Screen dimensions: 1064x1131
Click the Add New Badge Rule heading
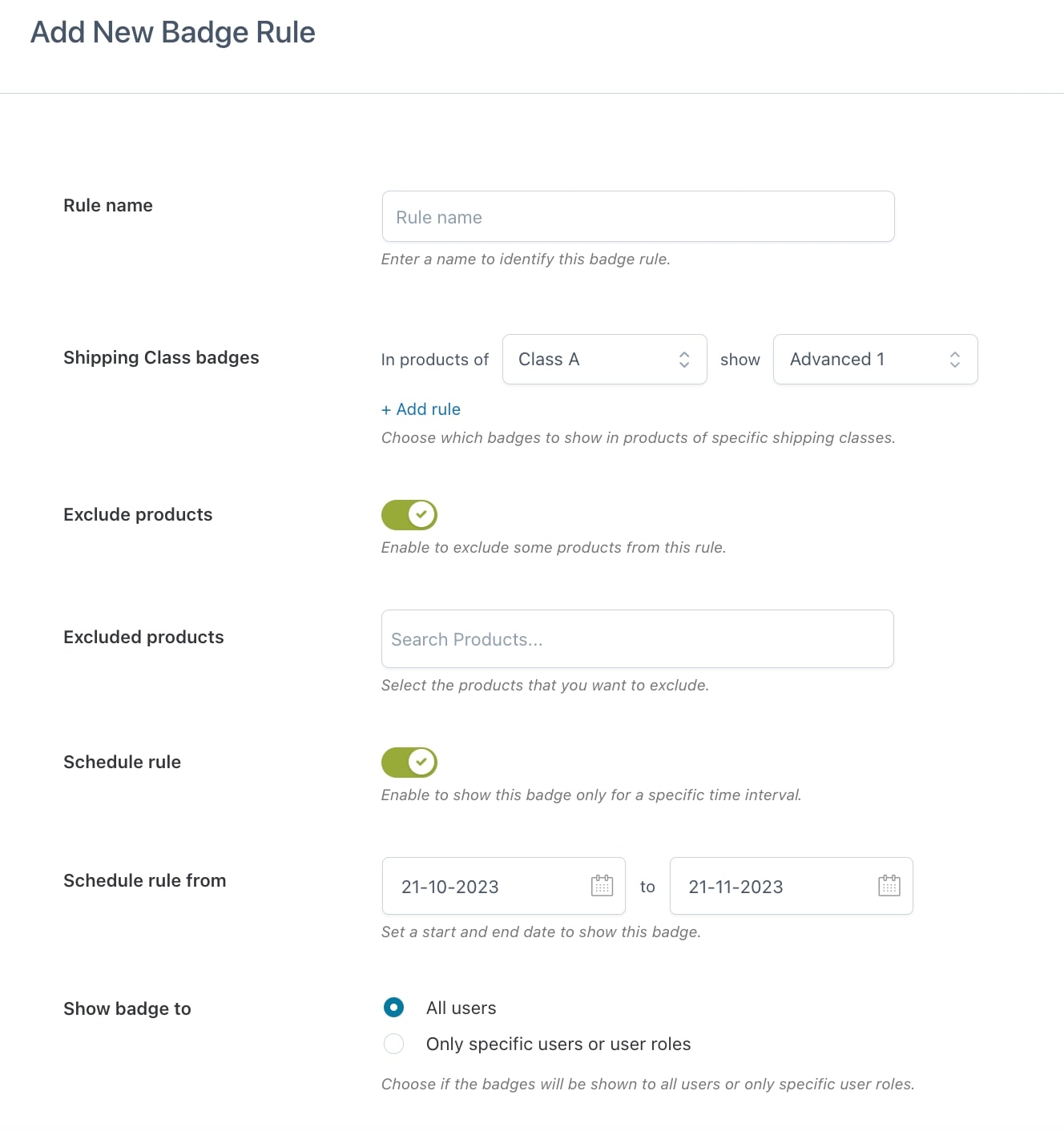[x=173, y=32]
